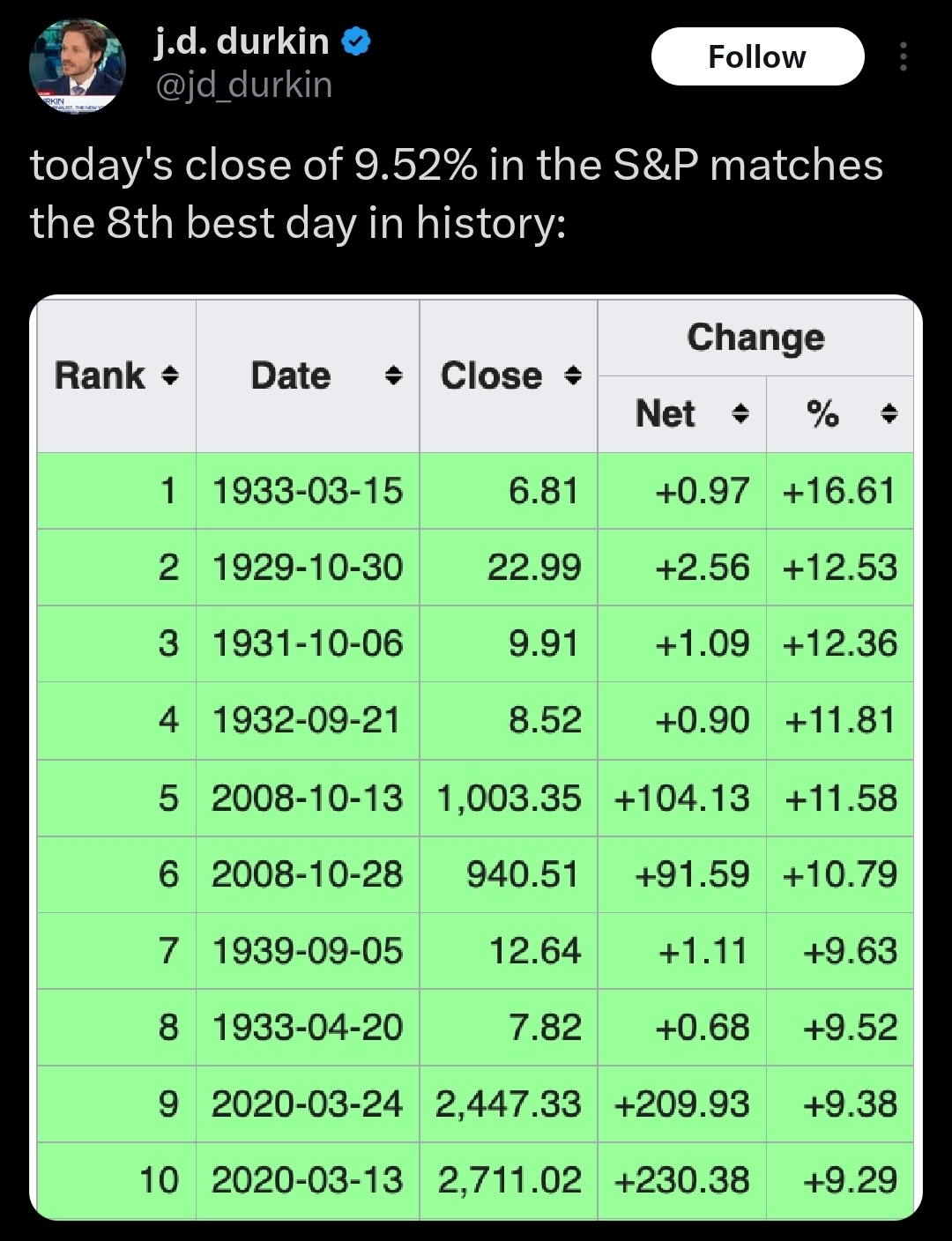Click the +16.61 percent change cell

coord(839,491)
